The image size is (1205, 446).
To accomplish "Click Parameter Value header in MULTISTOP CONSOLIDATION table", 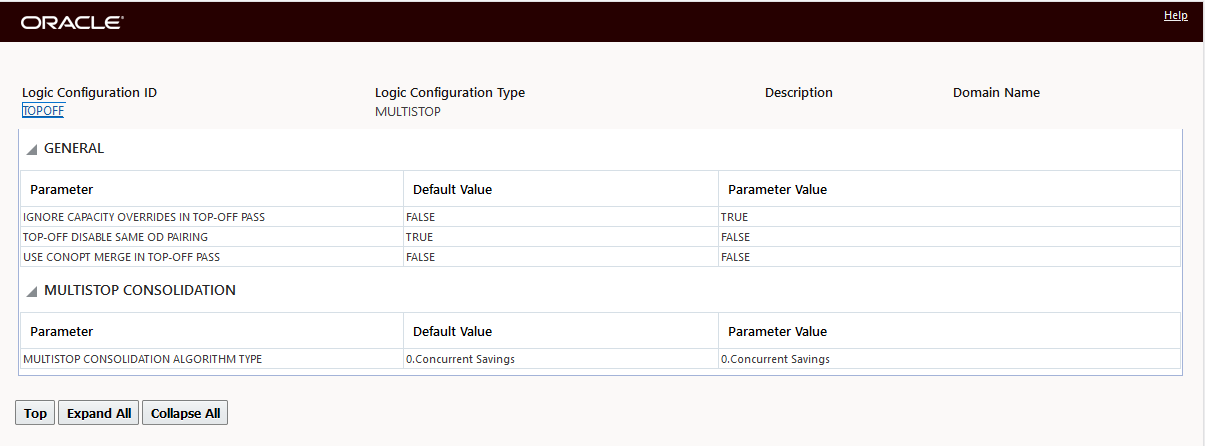I will click(777, 332).
